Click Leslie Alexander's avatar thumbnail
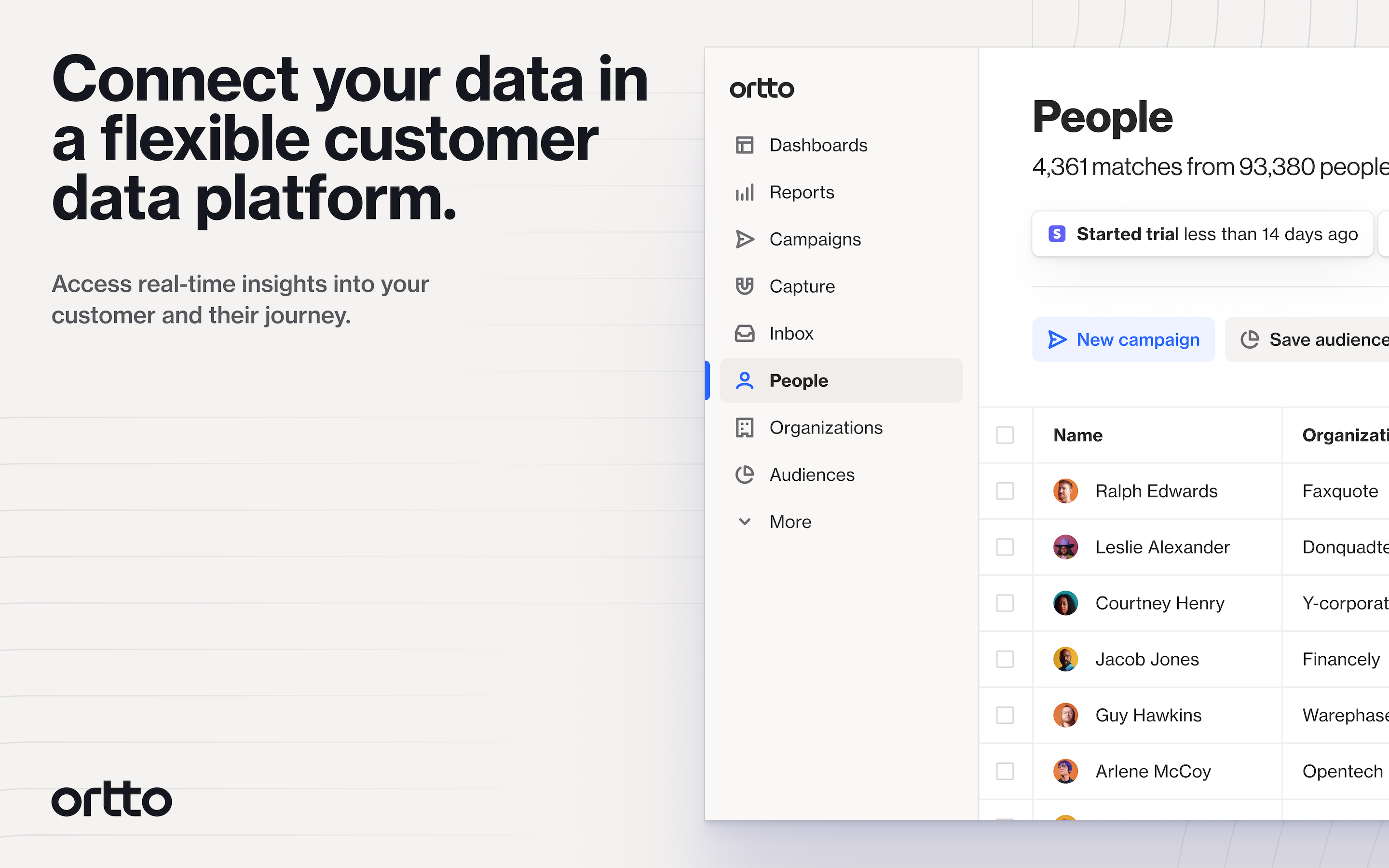1389x868 pixels. pos(1065,547)
